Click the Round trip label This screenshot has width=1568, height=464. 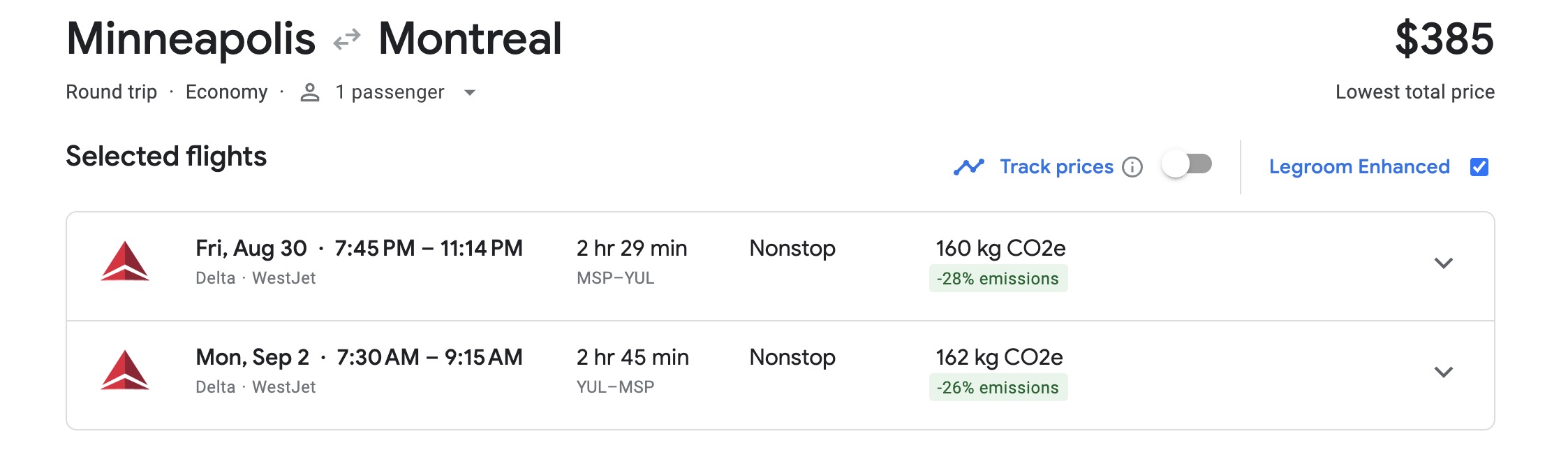pyautogui.click(x=112, y=92)
